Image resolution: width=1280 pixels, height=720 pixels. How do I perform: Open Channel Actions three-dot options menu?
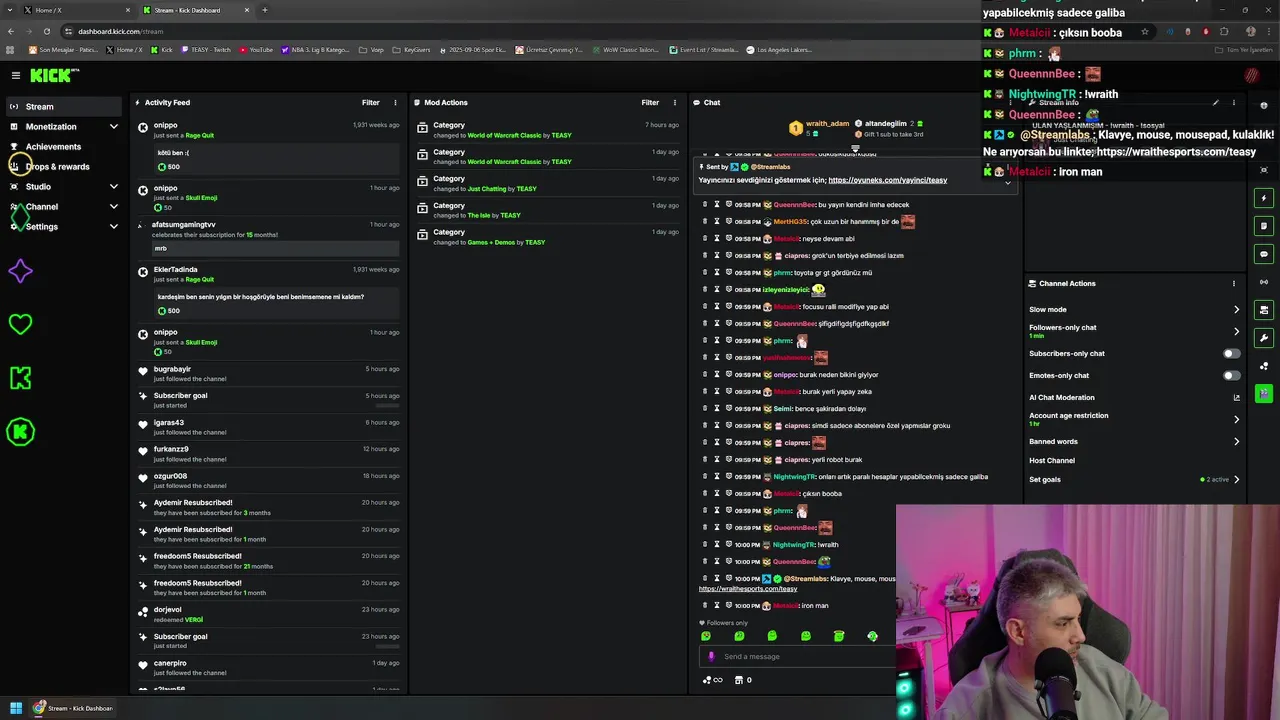[x=1234, y=283]
